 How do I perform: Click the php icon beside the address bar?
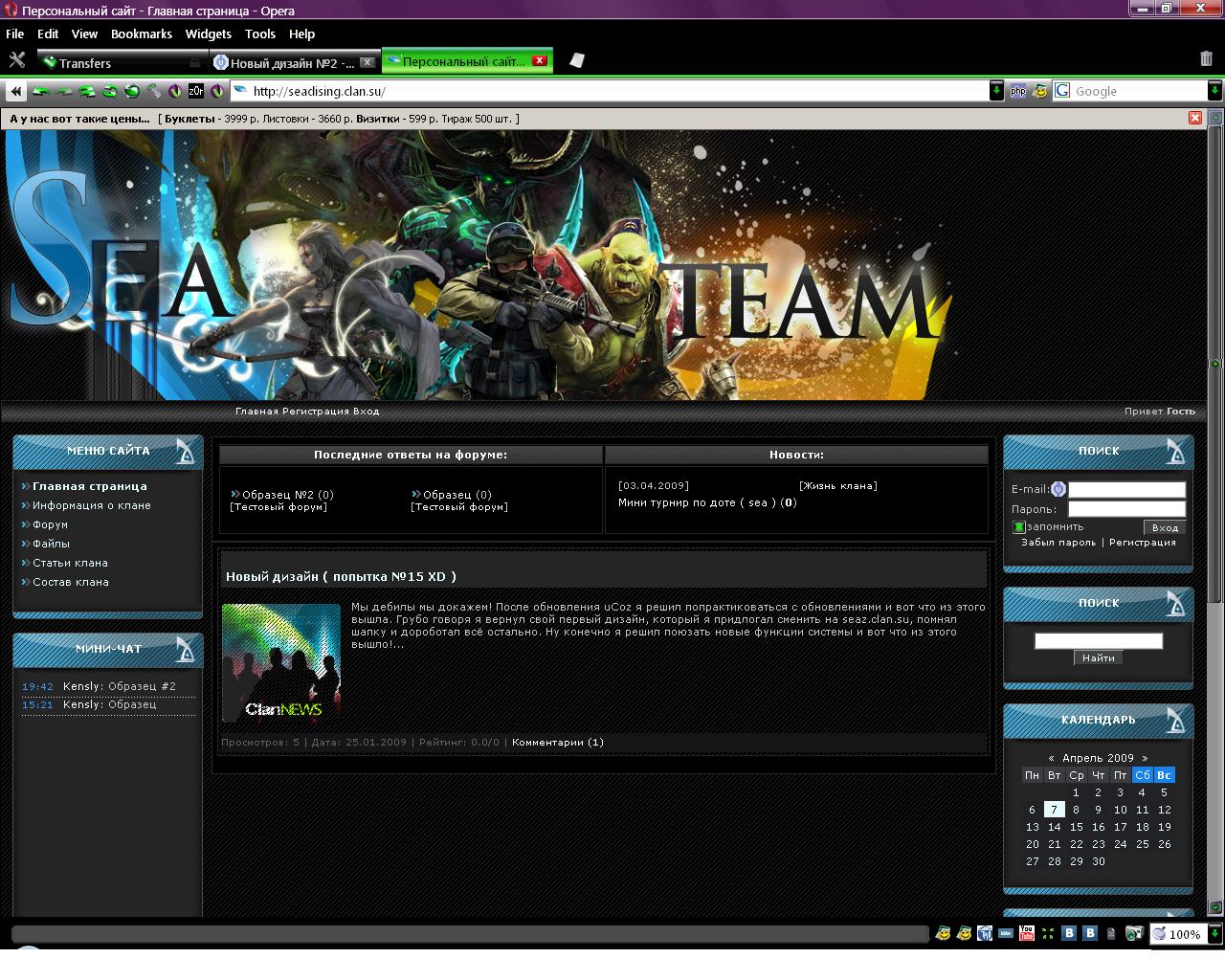[1018, 91]
